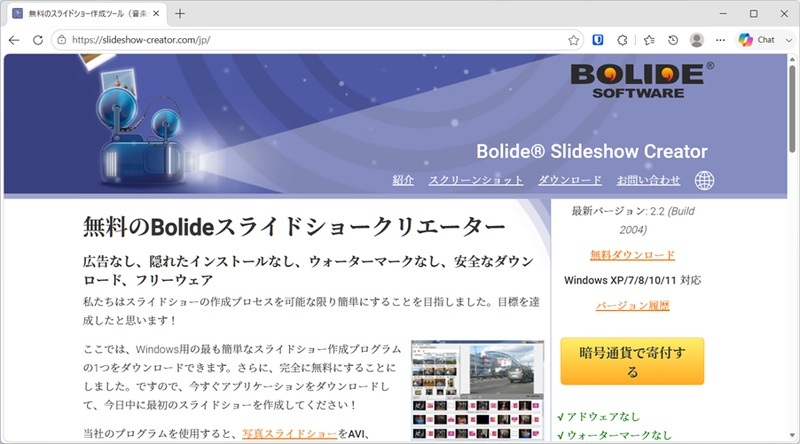Close the slideshow creator tab

[x=156, y=14]
